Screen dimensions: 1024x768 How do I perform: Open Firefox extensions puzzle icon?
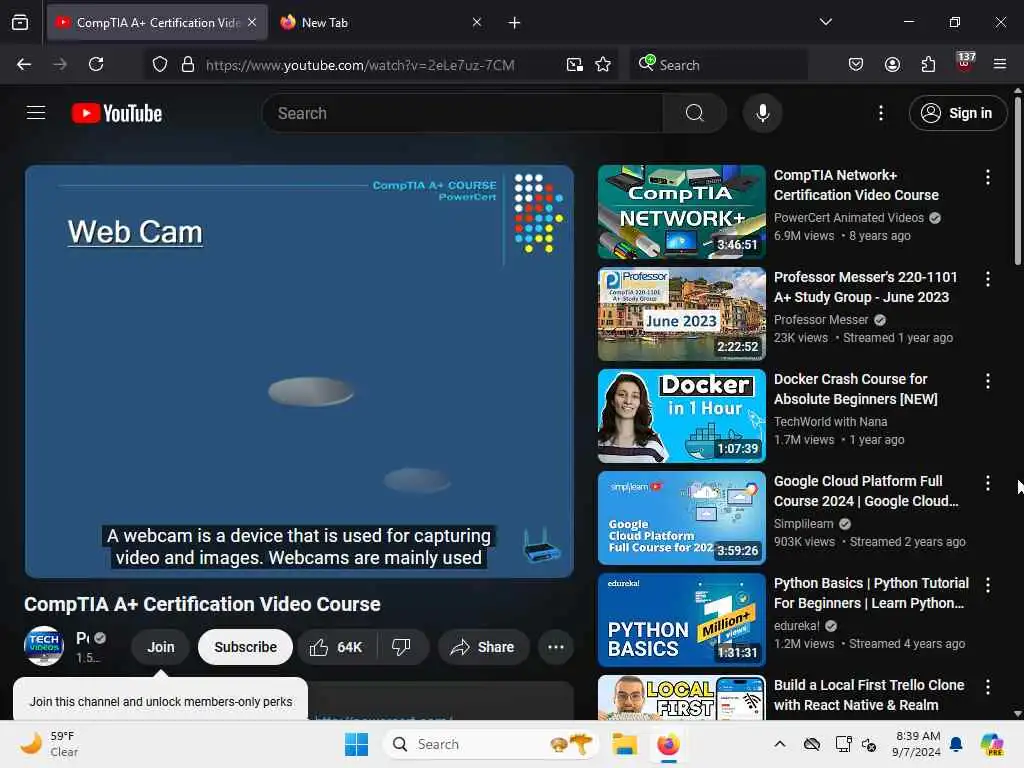tap(928, 64)
